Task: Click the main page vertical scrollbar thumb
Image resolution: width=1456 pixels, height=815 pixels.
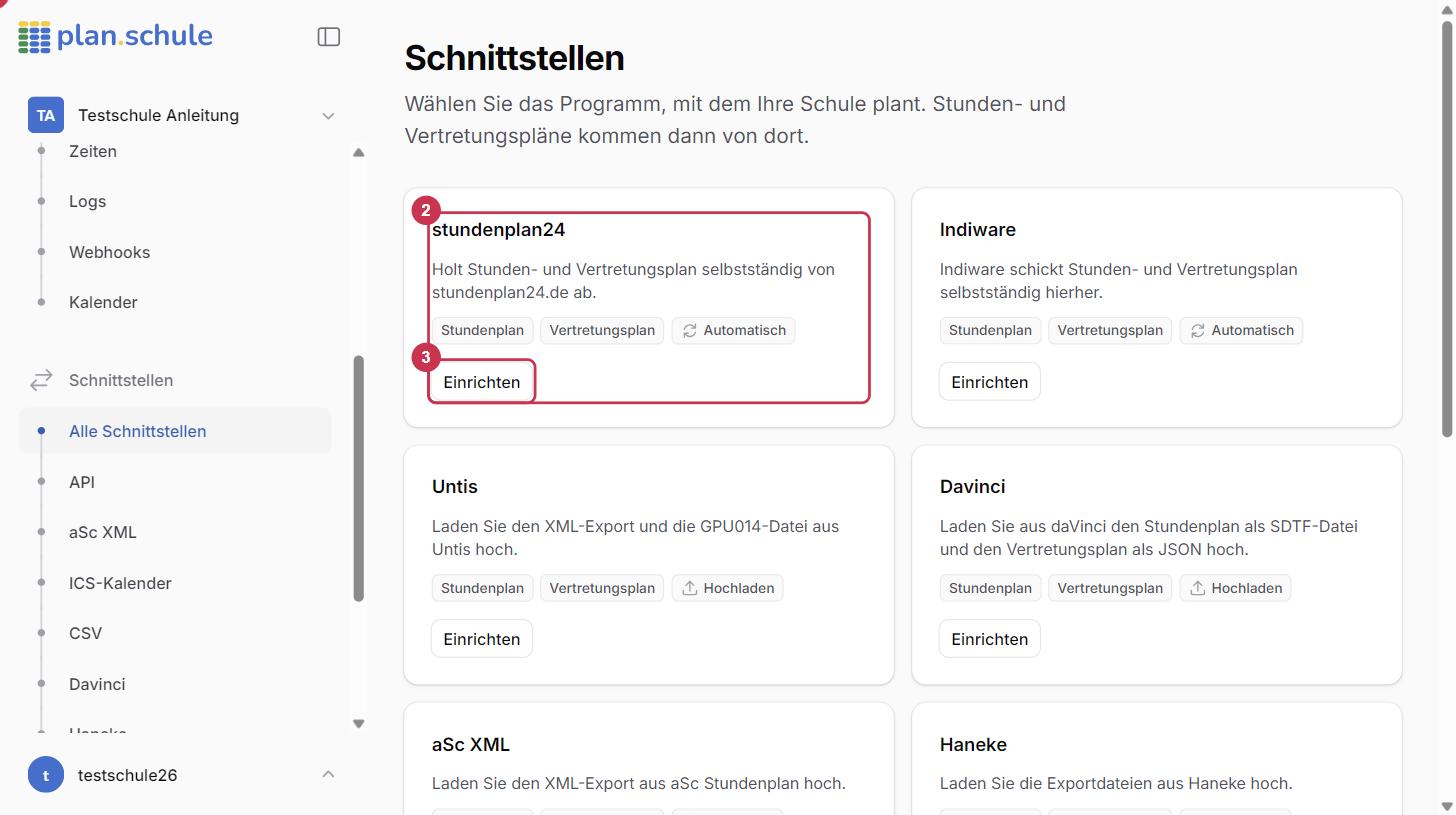Action: tap(1447, 230)
